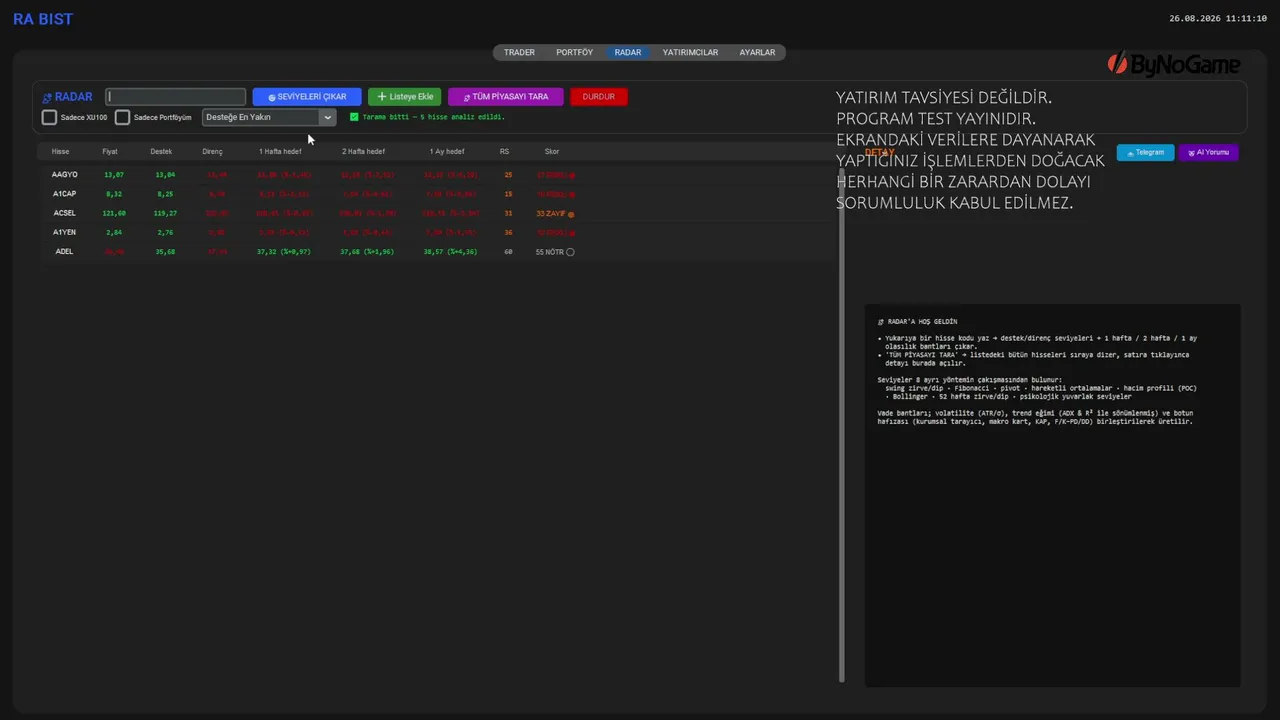
Task: Click AAGYO support value 13,04
Action: 165,175
